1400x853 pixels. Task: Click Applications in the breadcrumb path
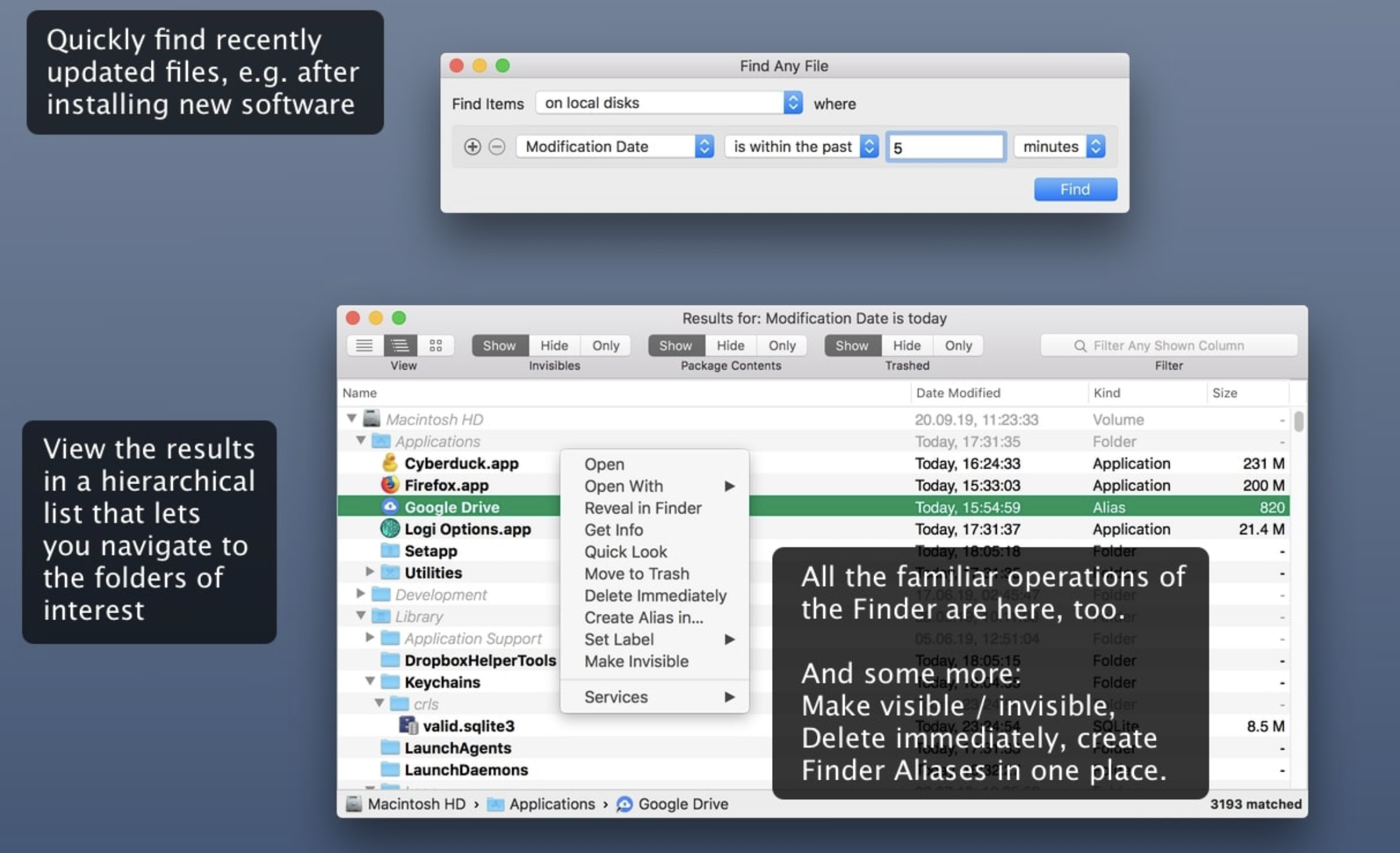(x=551, y=804)
